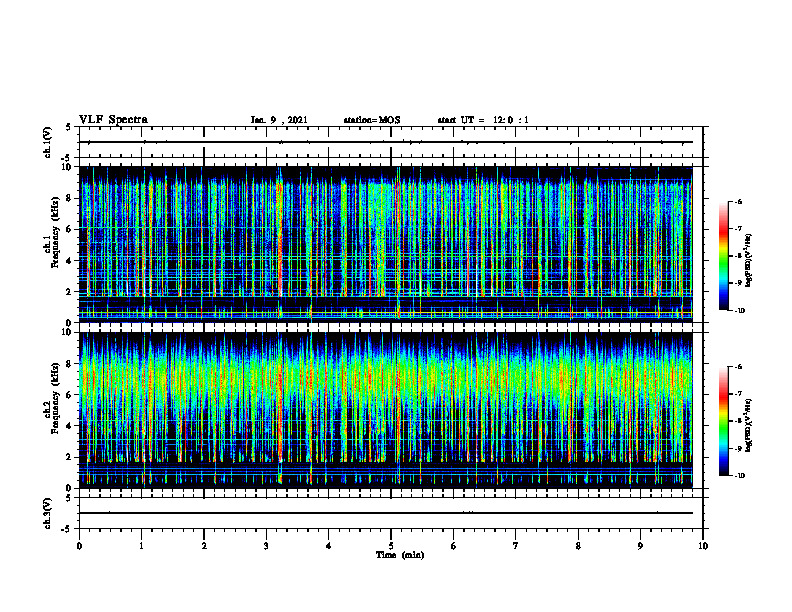Viewport: 792px width, 612px height.
Task: Click the "Time (min)" x-axis label
Action: (x=400, y=555)
